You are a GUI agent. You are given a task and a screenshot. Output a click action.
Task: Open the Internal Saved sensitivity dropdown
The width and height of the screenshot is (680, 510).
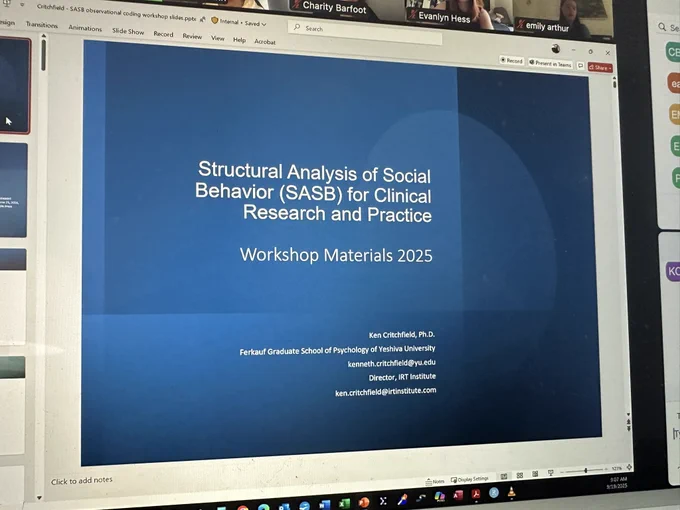click(x=239, y=22)
